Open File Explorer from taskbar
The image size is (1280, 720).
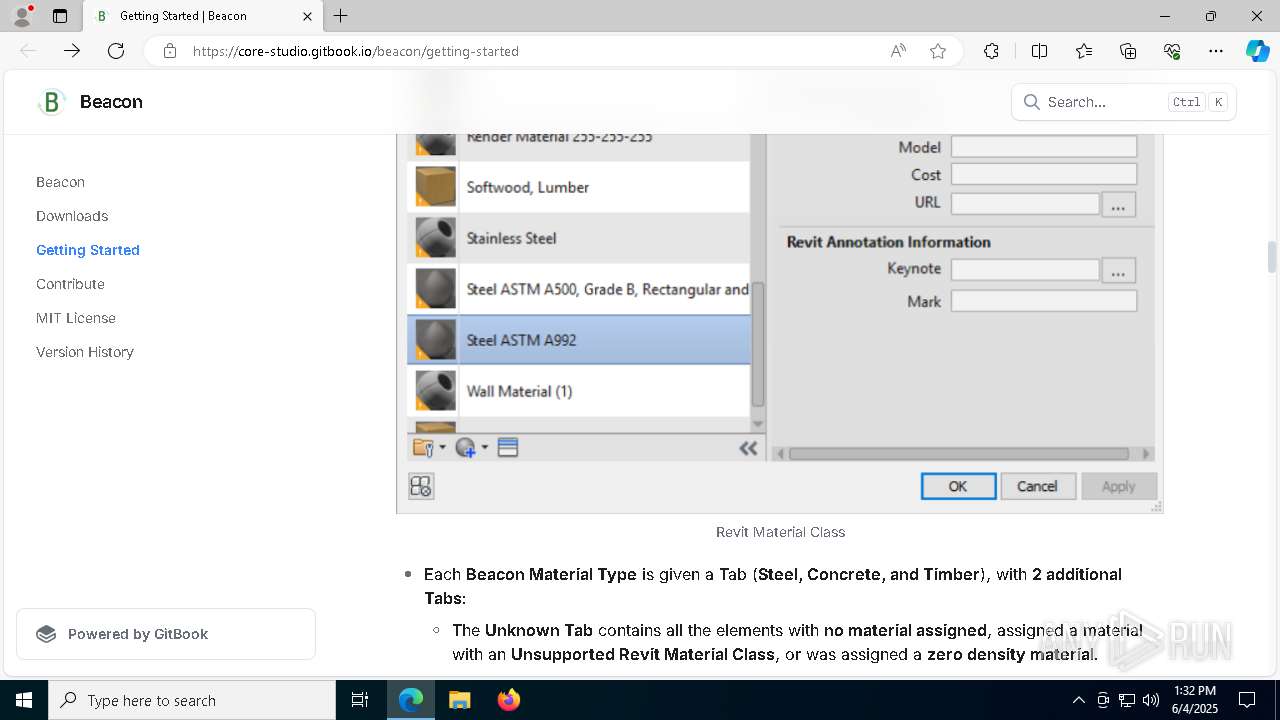[459, 700]
